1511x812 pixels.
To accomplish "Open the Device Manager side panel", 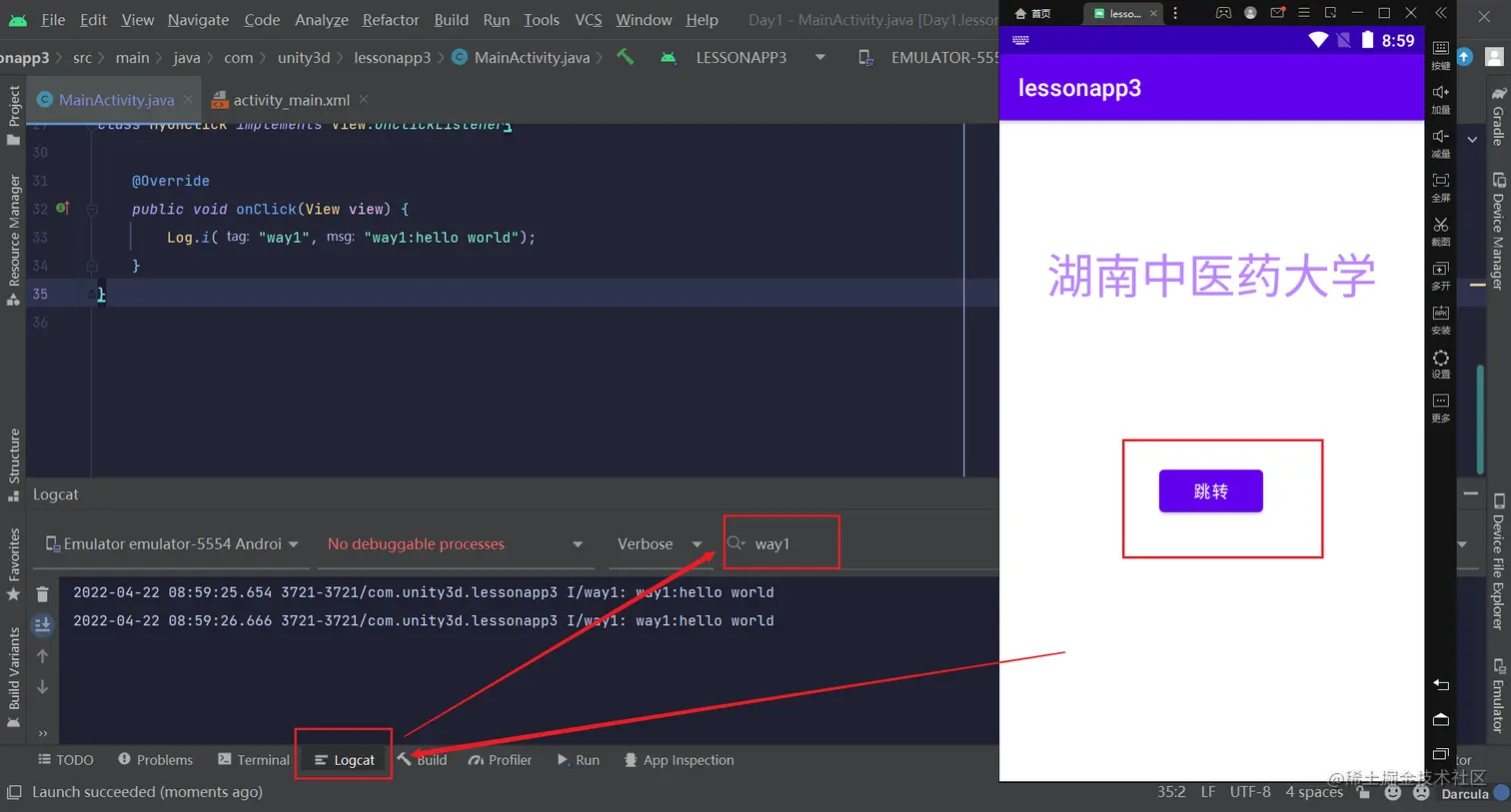I will click(1498, 232).
